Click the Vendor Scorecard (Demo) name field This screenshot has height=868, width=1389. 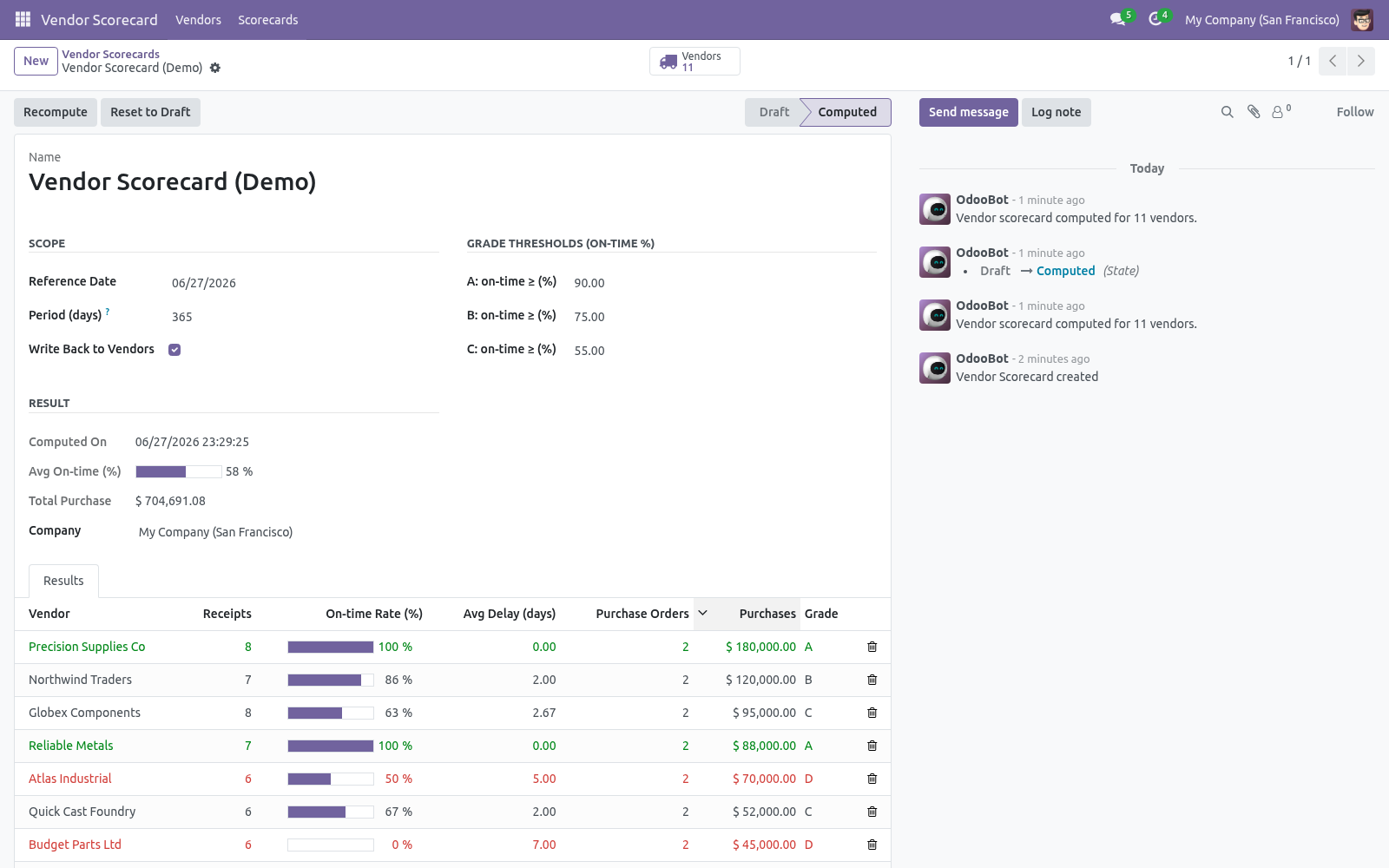click(x=452, y=181)
